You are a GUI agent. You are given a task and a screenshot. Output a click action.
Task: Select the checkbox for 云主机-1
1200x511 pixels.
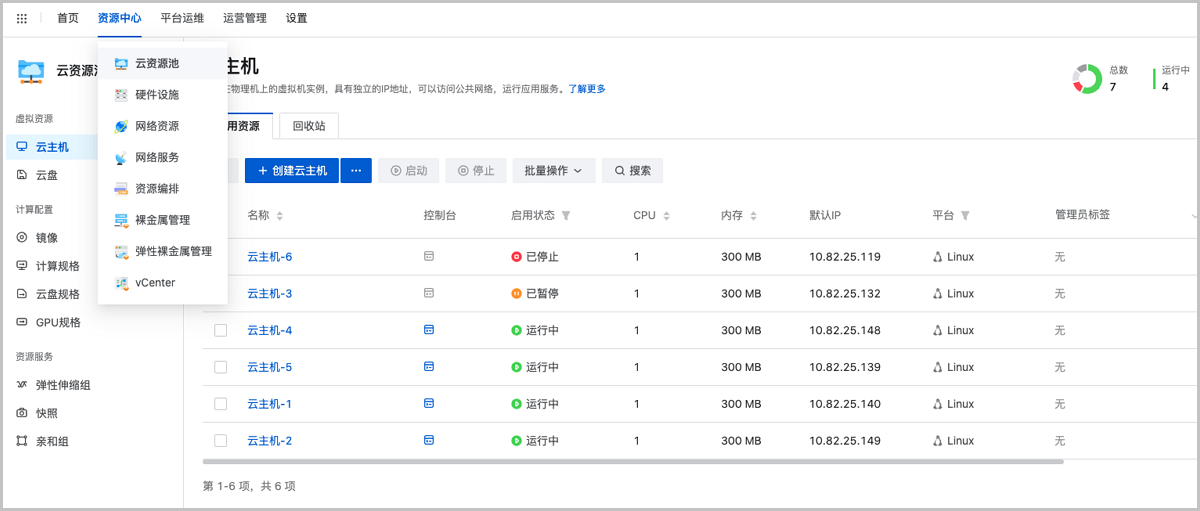[x=221, y=404]
